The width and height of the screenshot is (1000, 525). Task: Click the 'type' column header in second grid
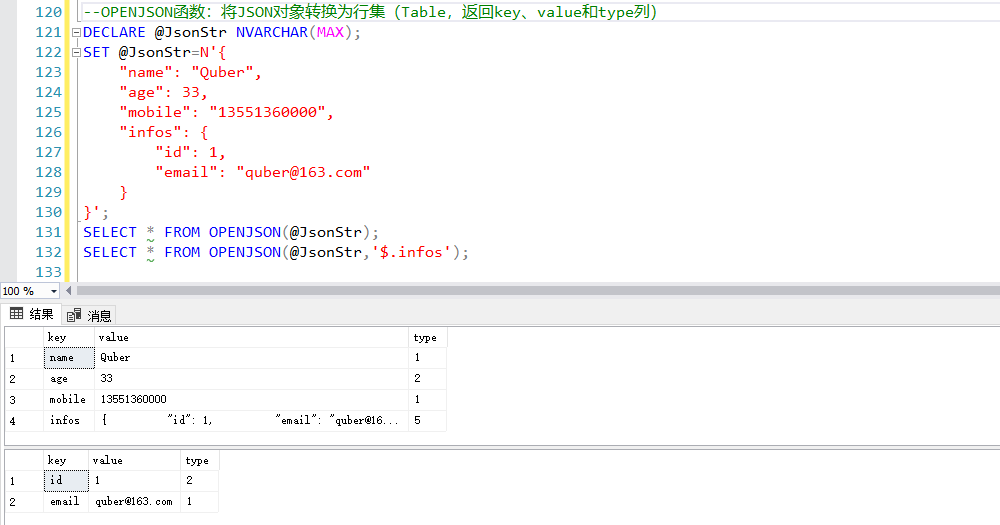[200, 461]
